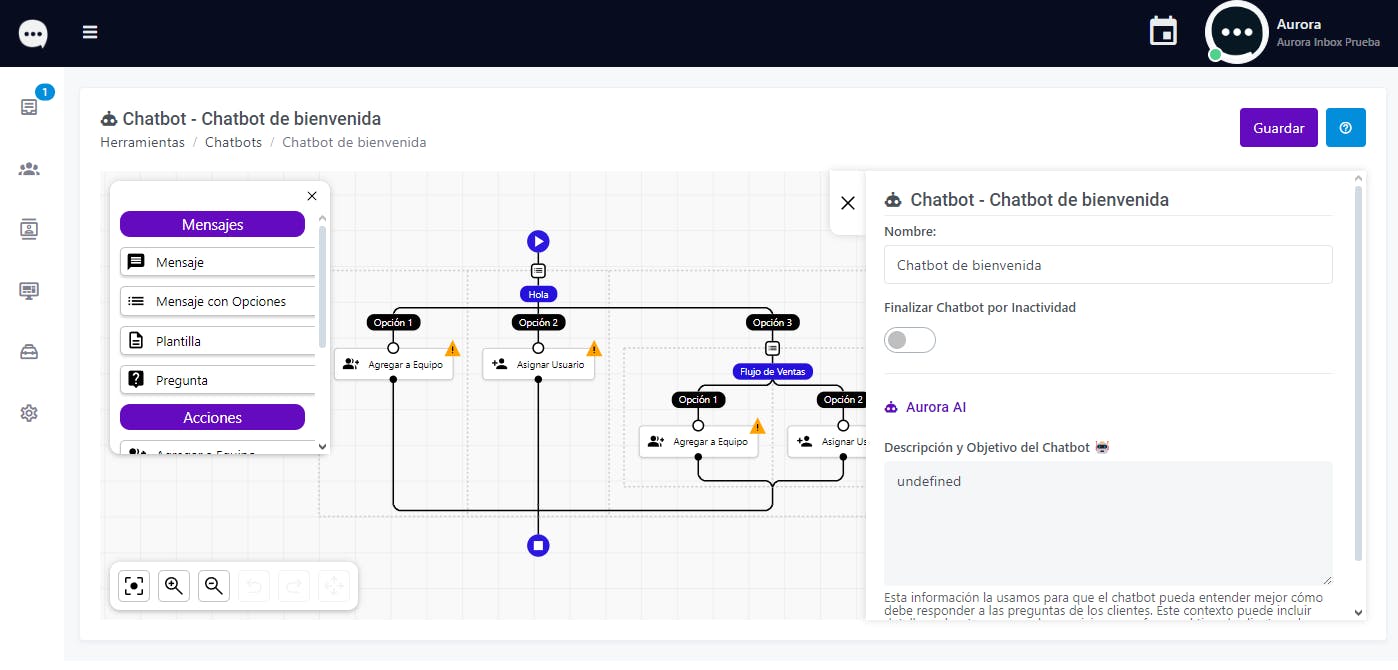The height and width of the screenshot is (670, 1398).
Task: Click the Mensajes section header in the palette
Action: click(212, 225)
